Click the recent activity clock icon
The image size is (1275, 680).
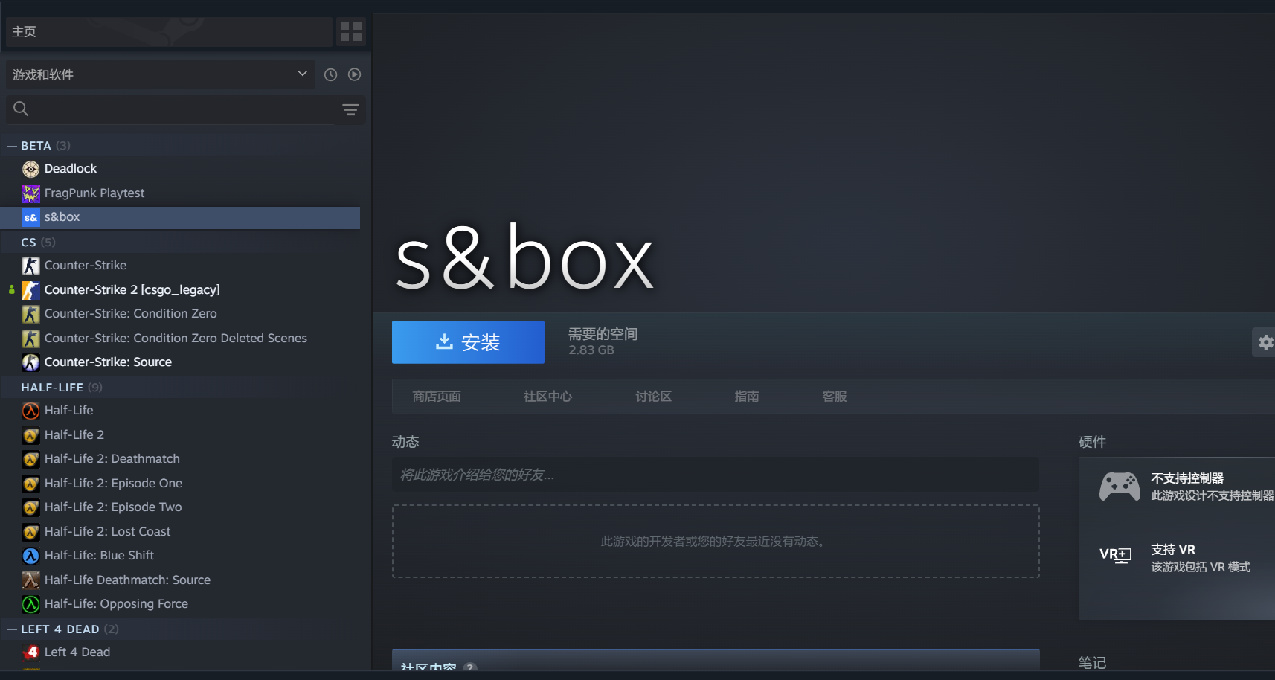click(x=331, y=74)
